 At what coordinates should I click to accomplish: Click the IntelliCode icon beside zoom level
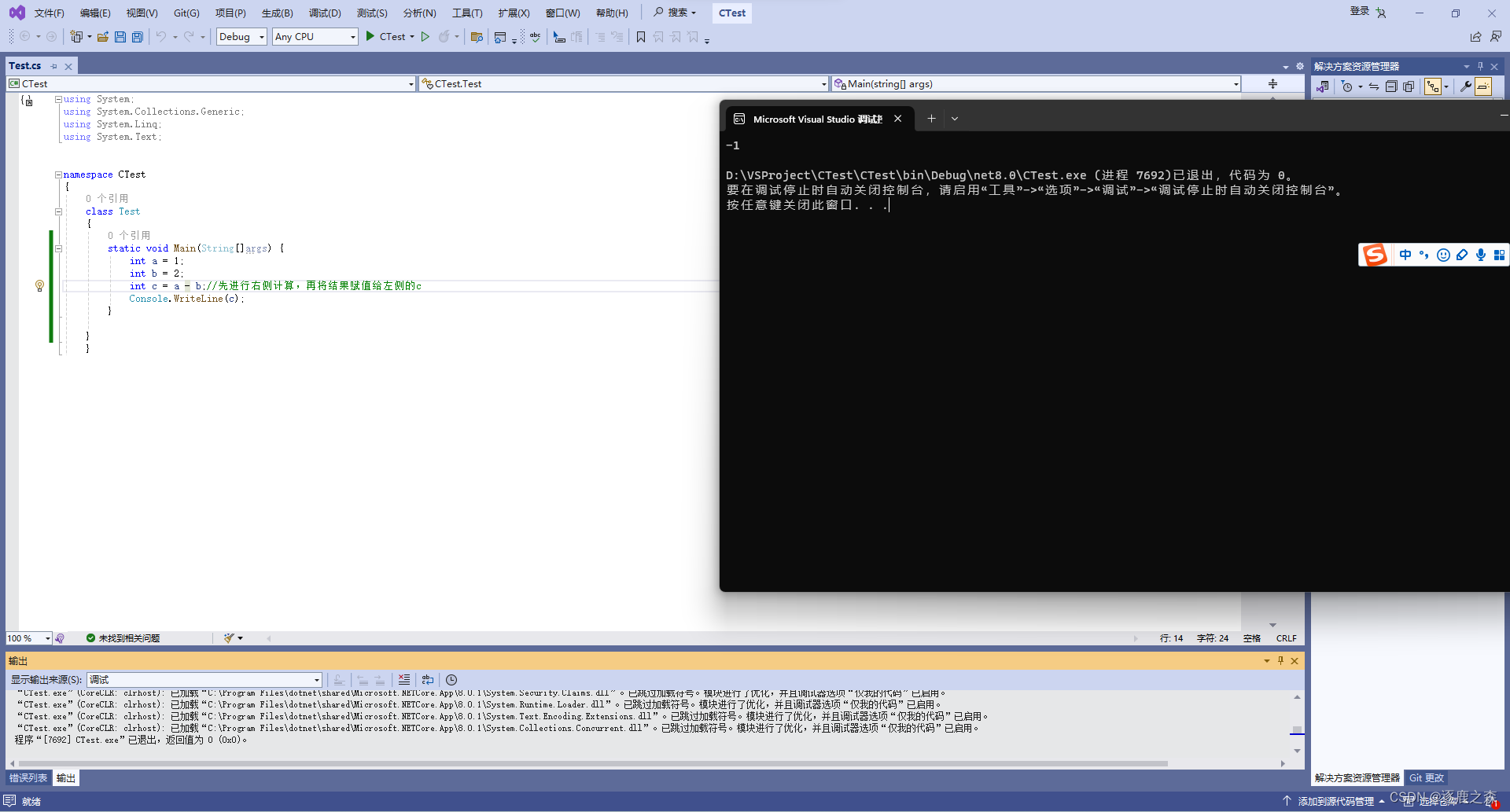pos(60,638)
